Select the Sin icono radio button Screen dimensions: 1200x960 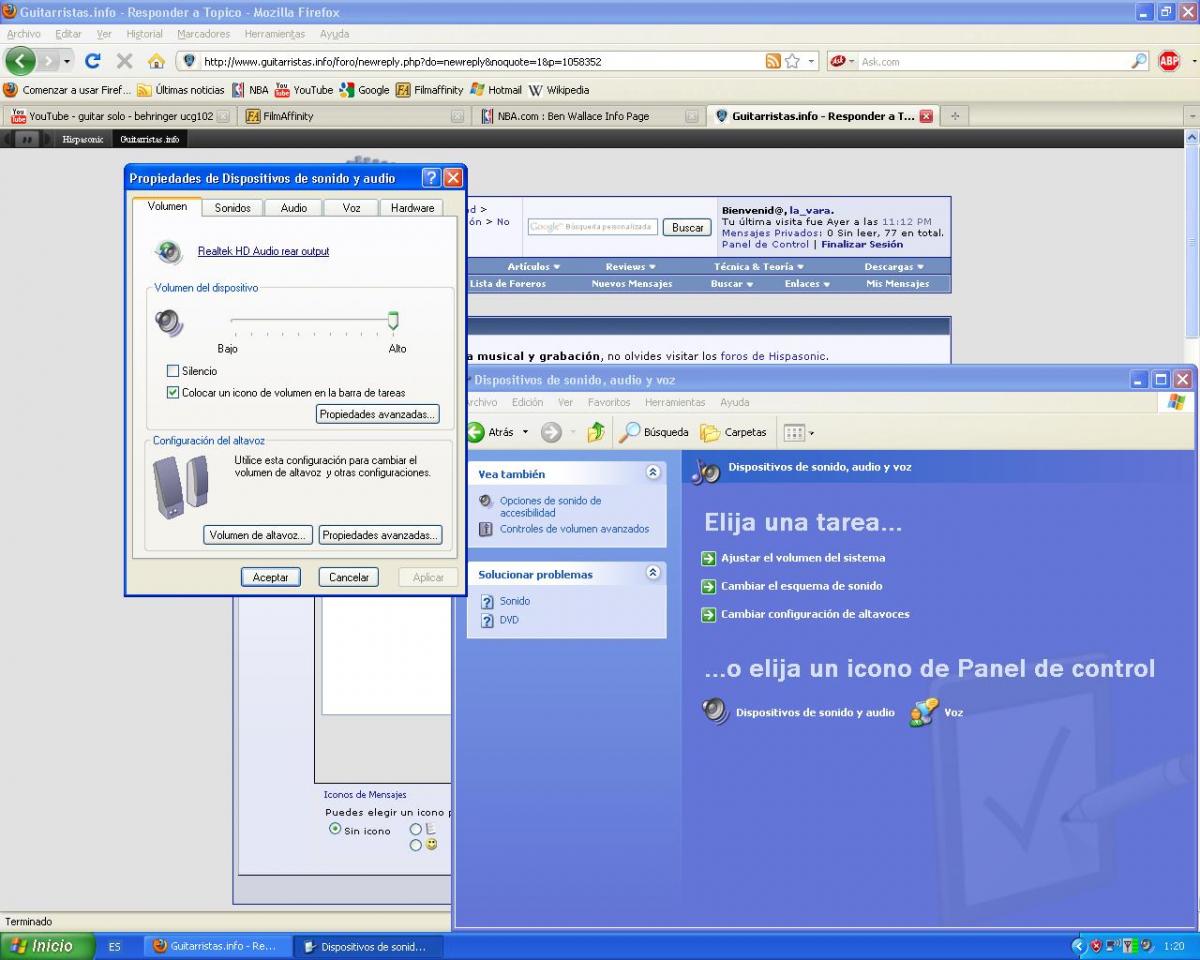(x=335, y=829)
